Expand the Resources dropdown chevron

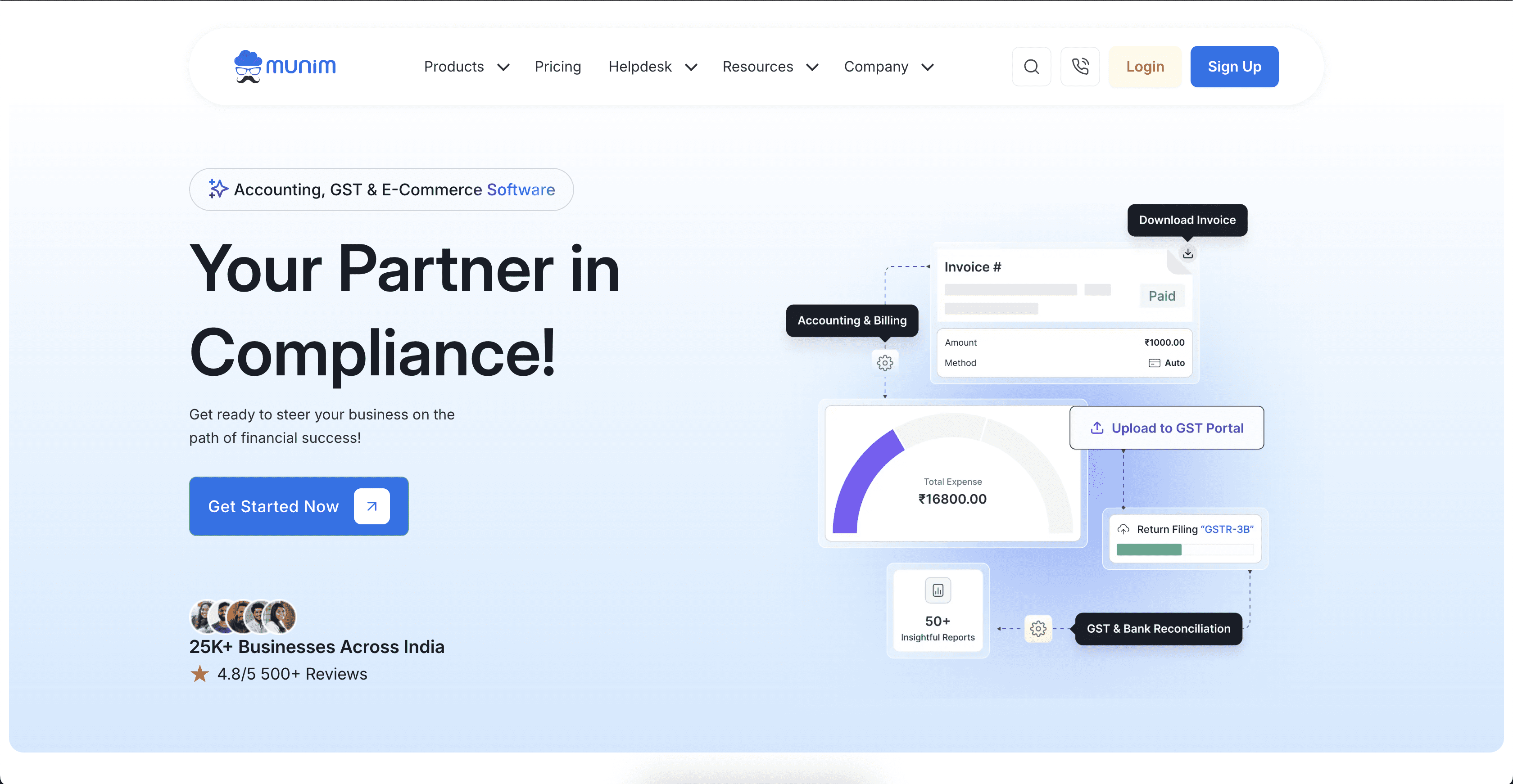[x=812, y=68]
